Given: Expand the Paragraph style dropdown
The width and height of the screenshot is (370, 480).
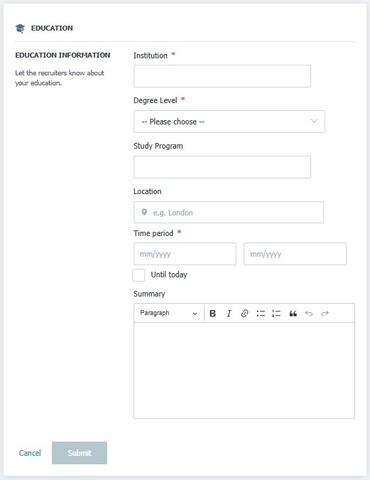Looking at the screenshot, I should pos(169,313).
